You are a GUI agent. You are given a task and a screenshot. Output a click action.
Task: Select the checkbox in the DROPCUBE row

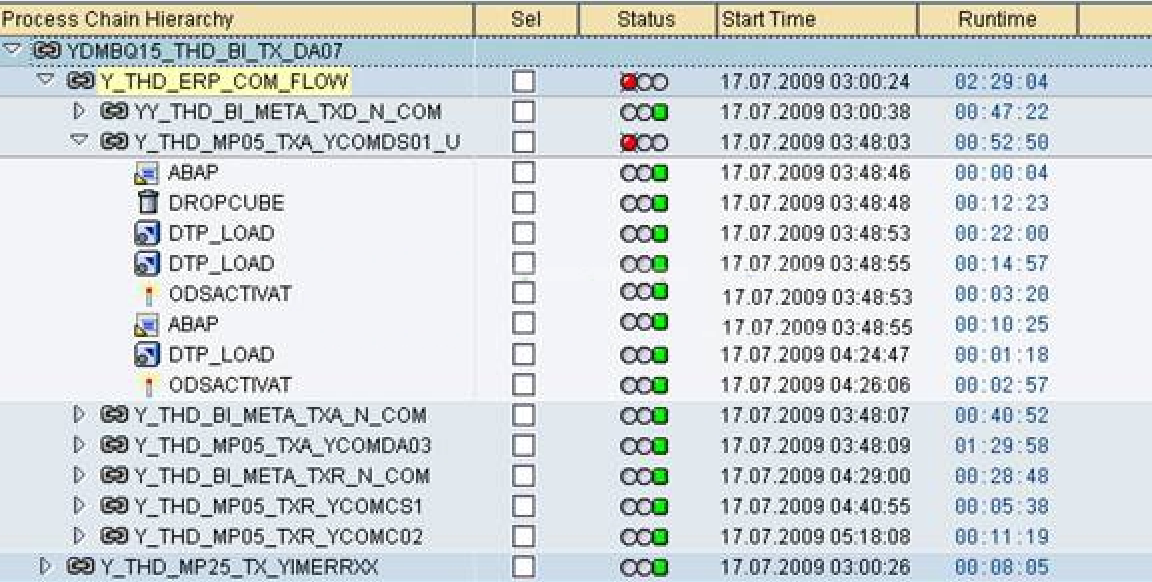coord(523,203)
